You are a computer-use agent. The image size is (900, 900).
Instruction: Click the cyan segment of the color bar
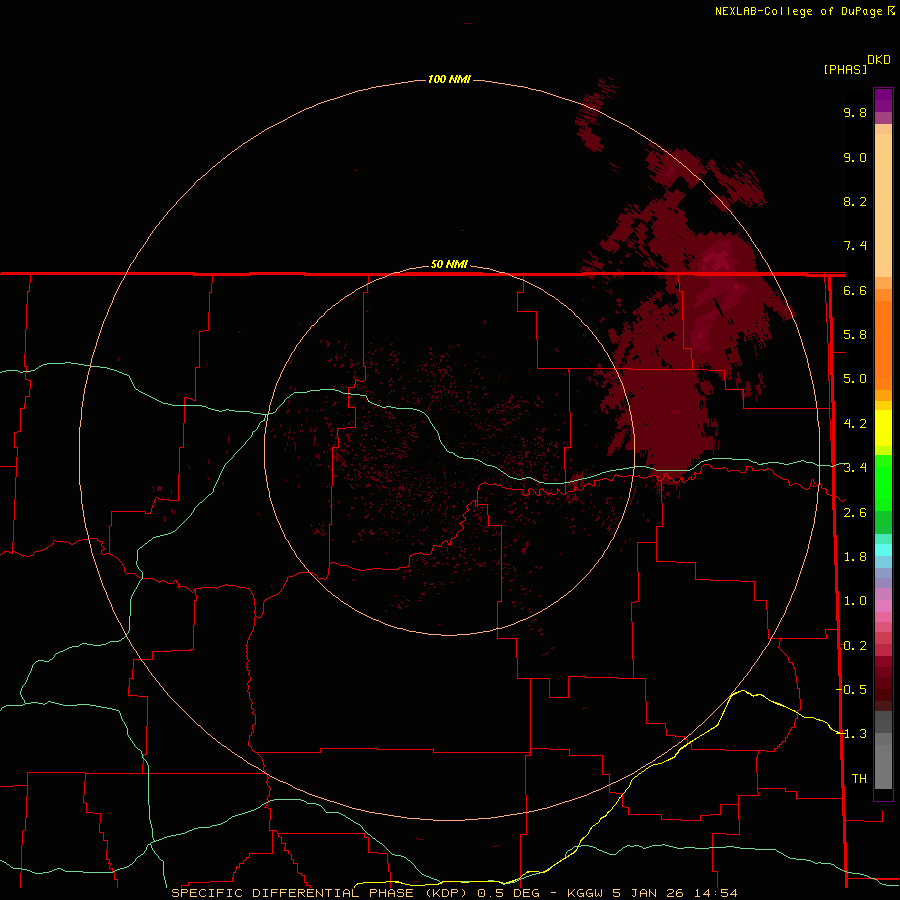[x=883, y=550]
